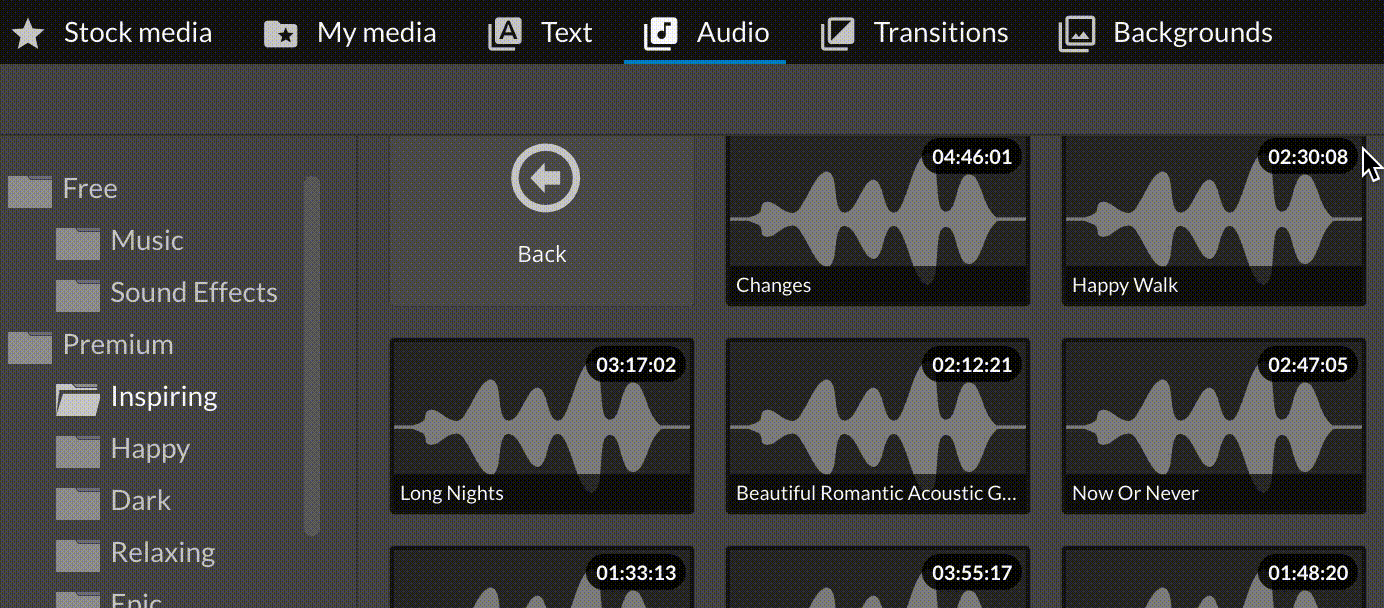The height and width of the screenshot is (608, 1384).
Task: Browse the Dark category folder
Action: click(114, 501)
